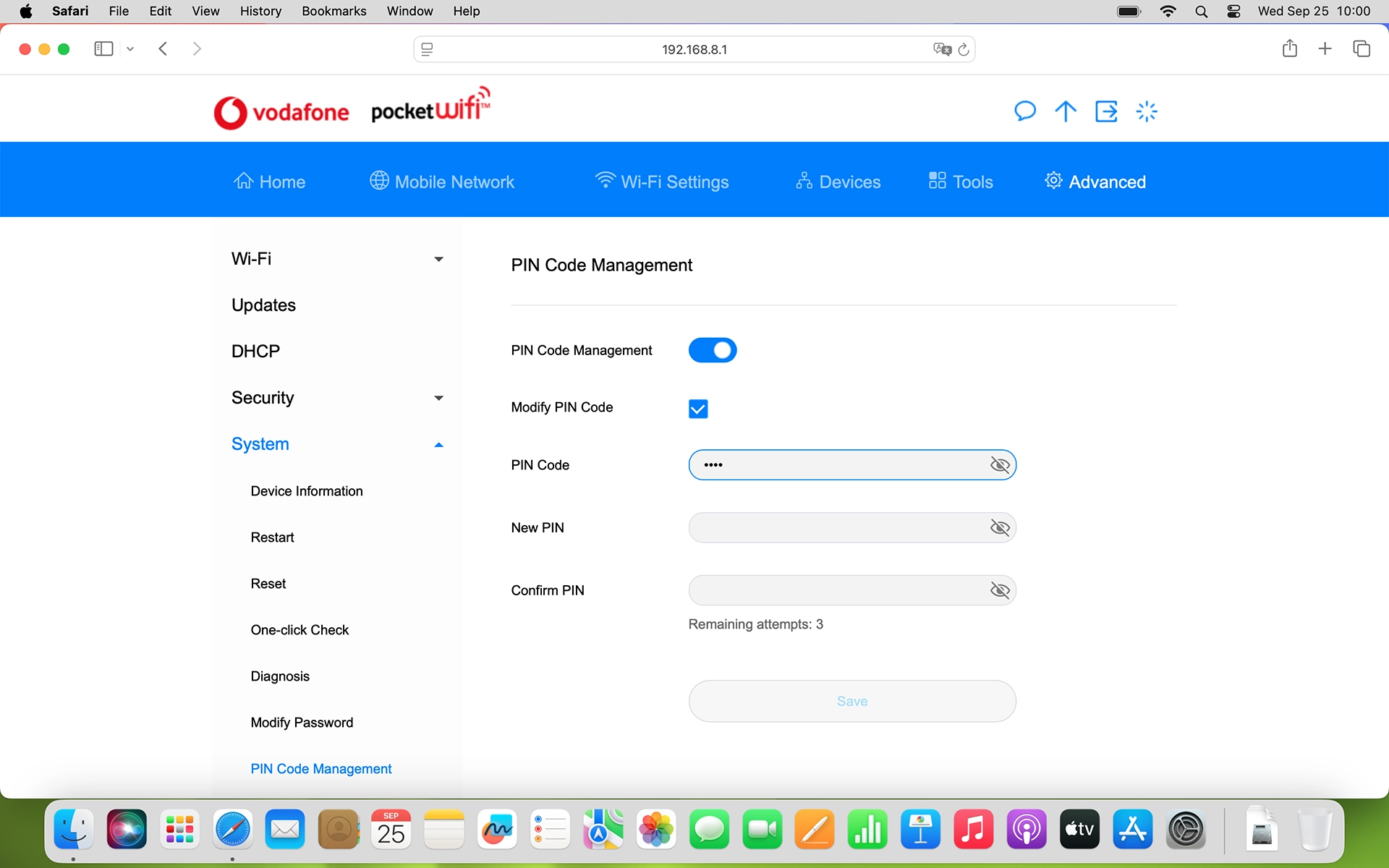Open Modify Password in sidebar
The image size is (1389, 868).
[x=302, y=723]
